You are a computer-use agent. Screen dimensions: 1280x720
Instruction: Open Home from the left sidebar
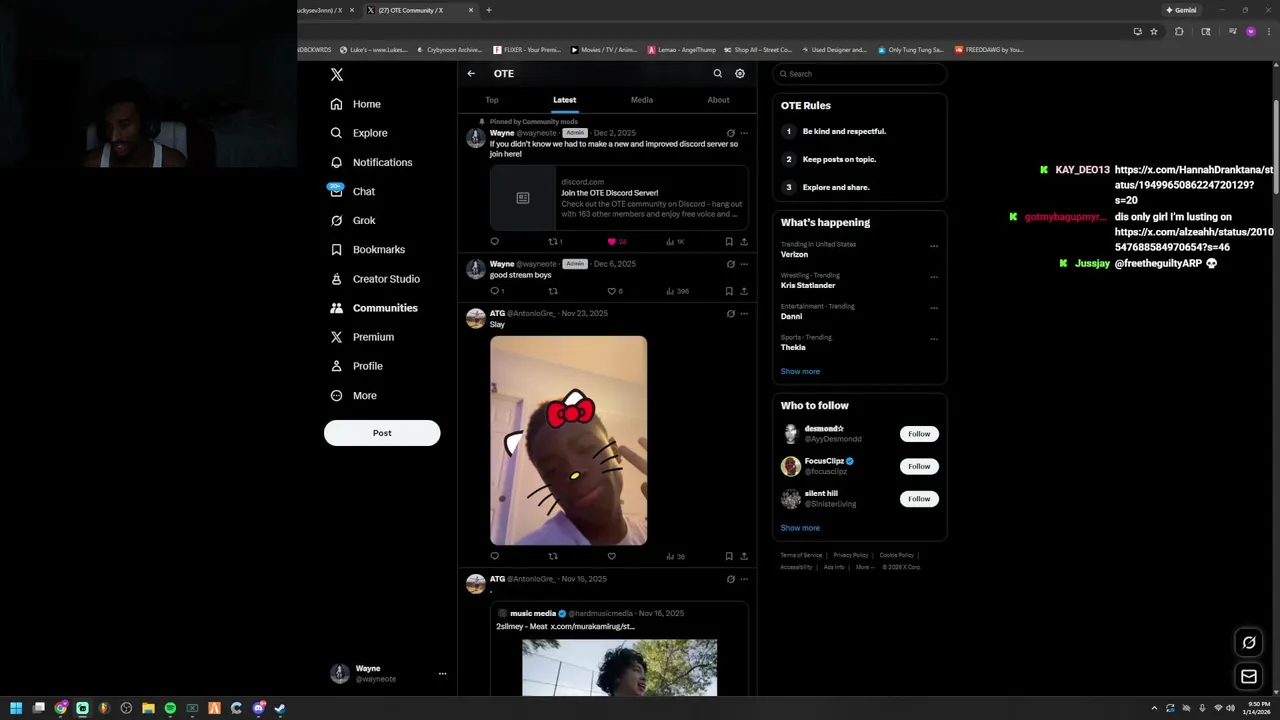coord(355,104)
